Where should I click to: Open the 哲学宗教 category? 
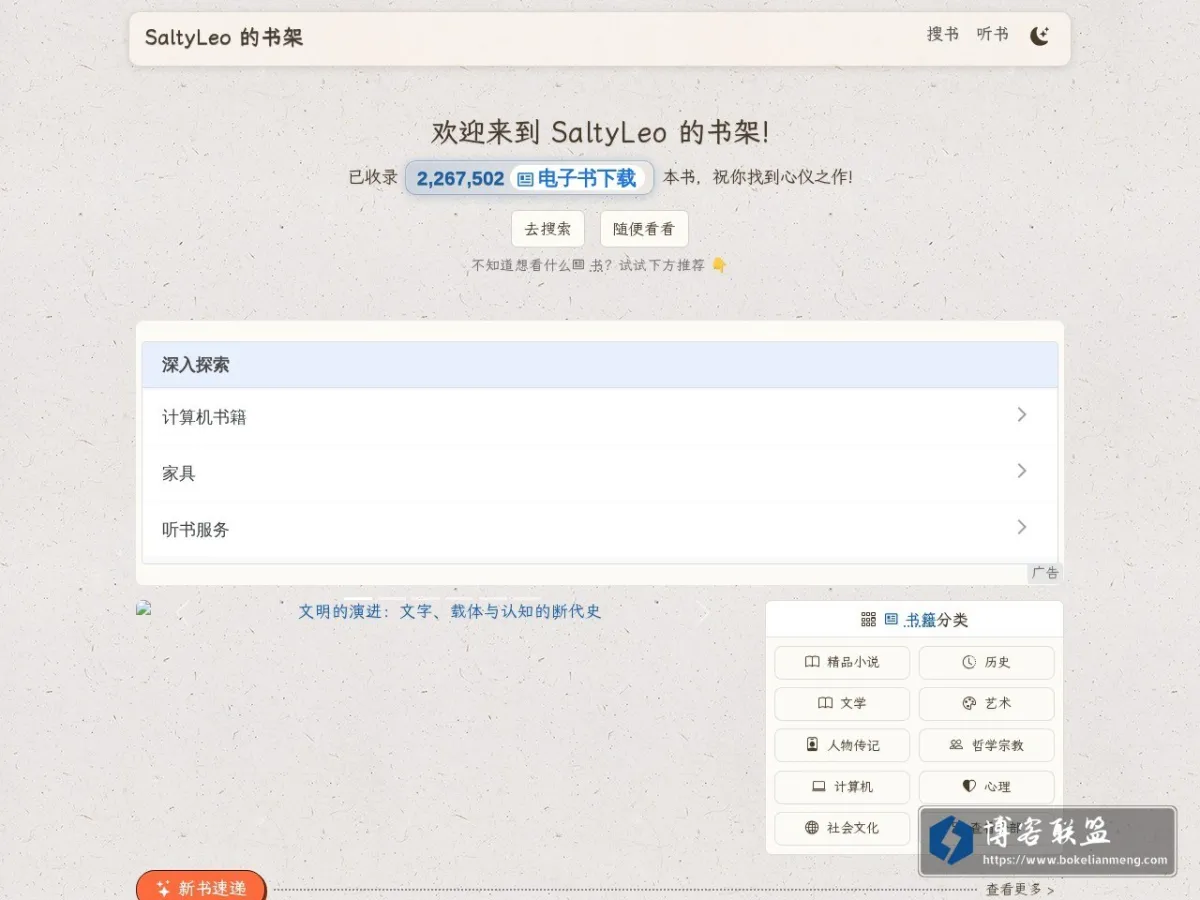click(986, 745)
